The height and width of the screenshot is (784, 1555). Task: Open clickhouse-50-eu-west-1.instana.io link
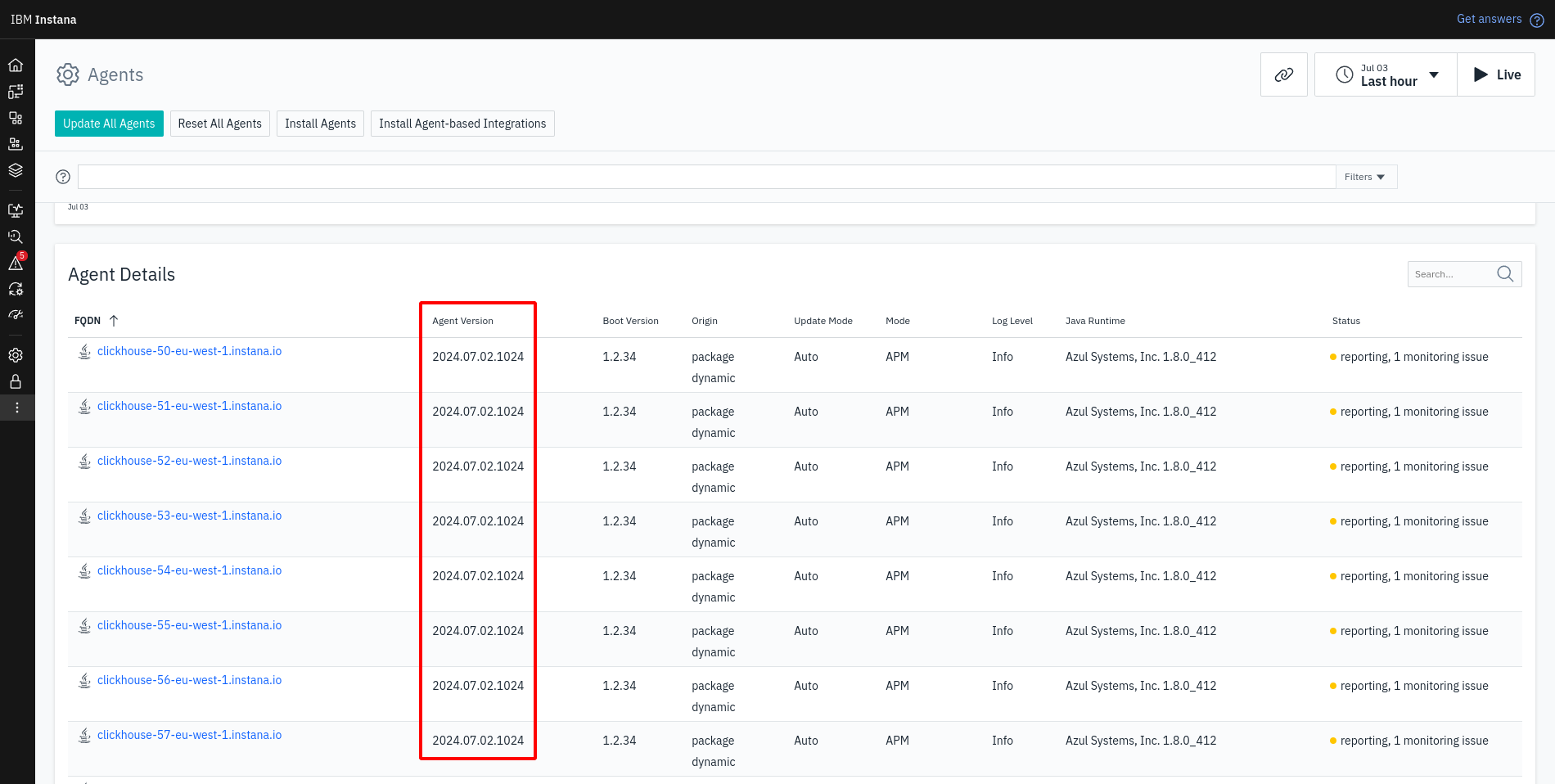point(189,351)
